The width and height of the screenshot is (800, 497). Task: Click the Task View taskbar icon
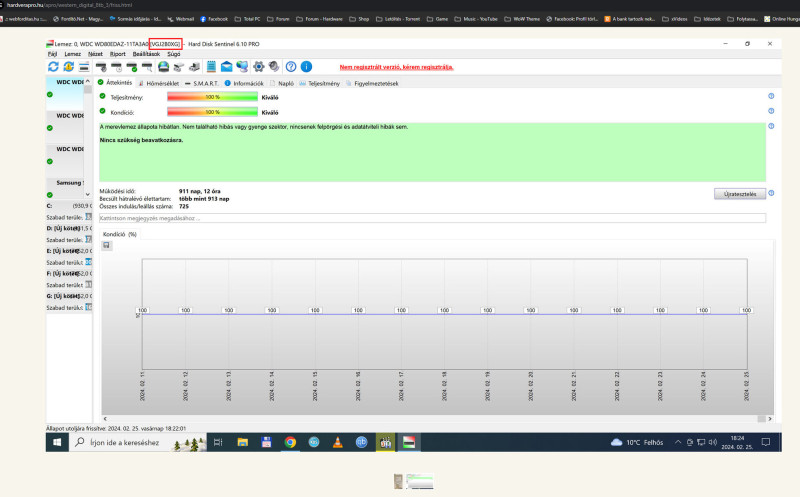[218, 442]
